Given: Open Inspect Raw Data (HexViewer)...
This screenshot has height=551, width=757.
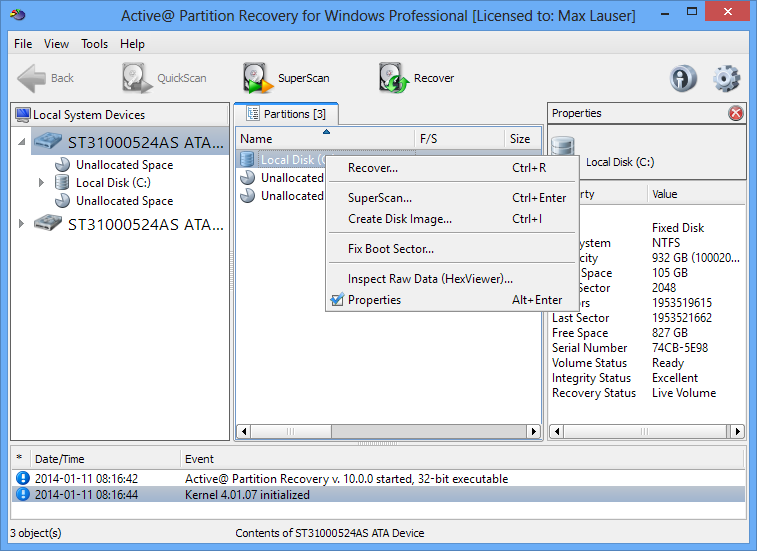Looking at the screenshot, I should point(452,279).
